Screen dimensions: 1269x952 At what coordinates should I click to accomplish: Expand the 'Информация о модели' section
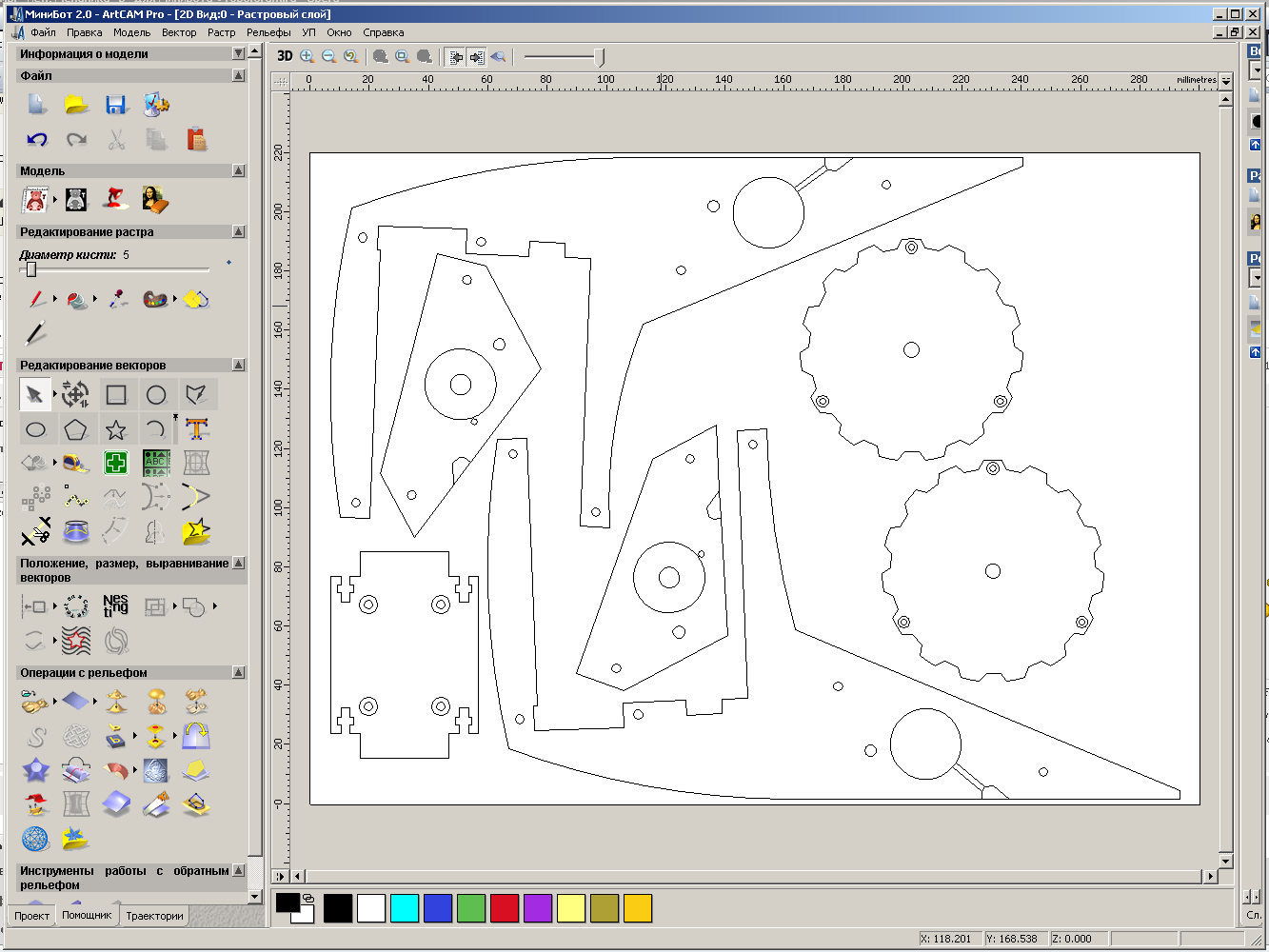coord(238,54)
